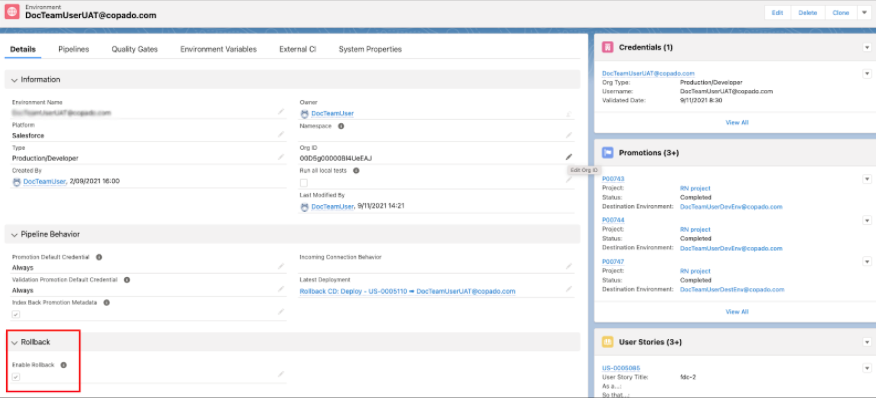The image size is (876, 398).
Task: Click the User Stories related list icon
Action: click(x=608, y=342)
